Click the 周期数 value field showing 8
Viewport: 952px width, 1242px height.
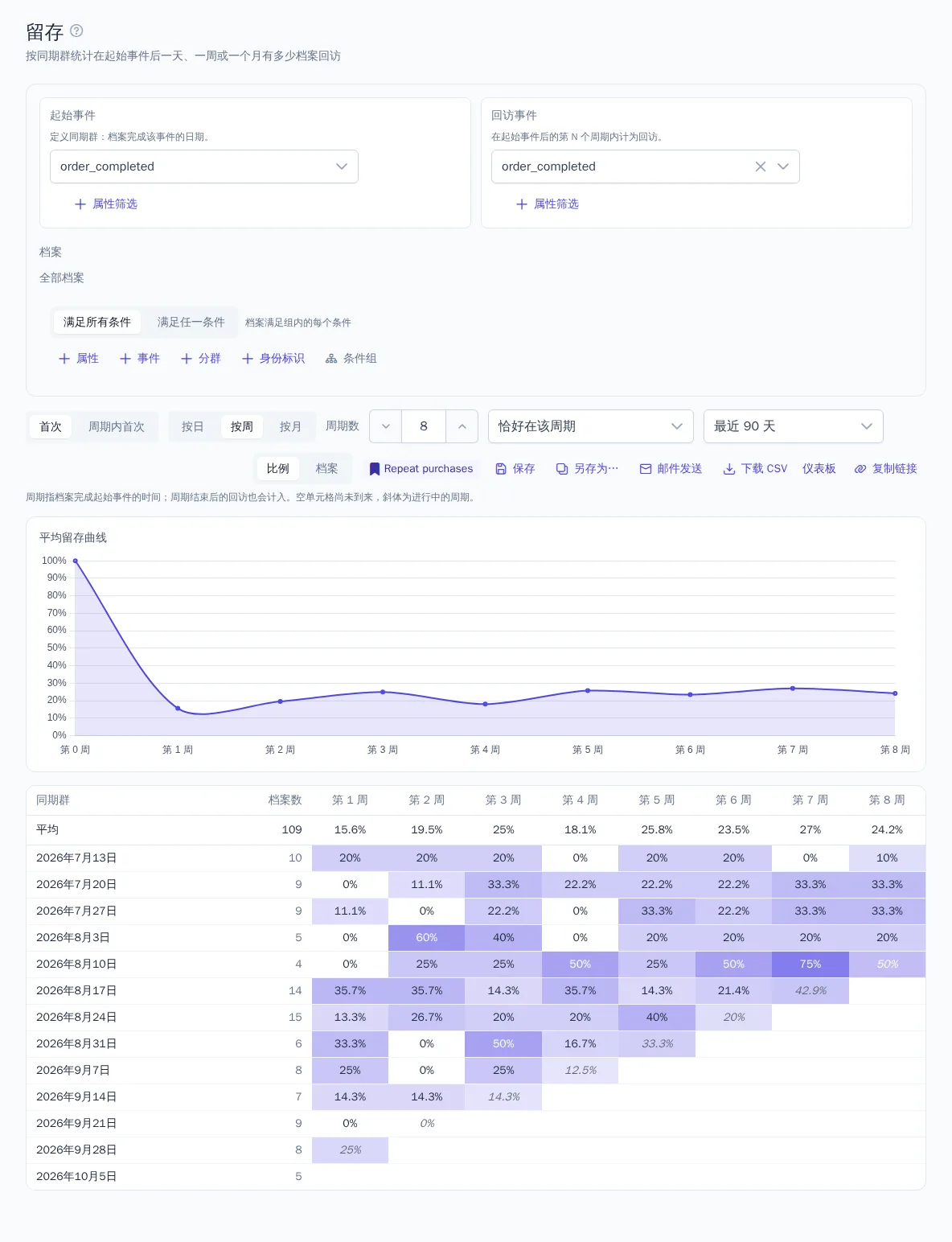pyautogui.click(x=424, y=426)
